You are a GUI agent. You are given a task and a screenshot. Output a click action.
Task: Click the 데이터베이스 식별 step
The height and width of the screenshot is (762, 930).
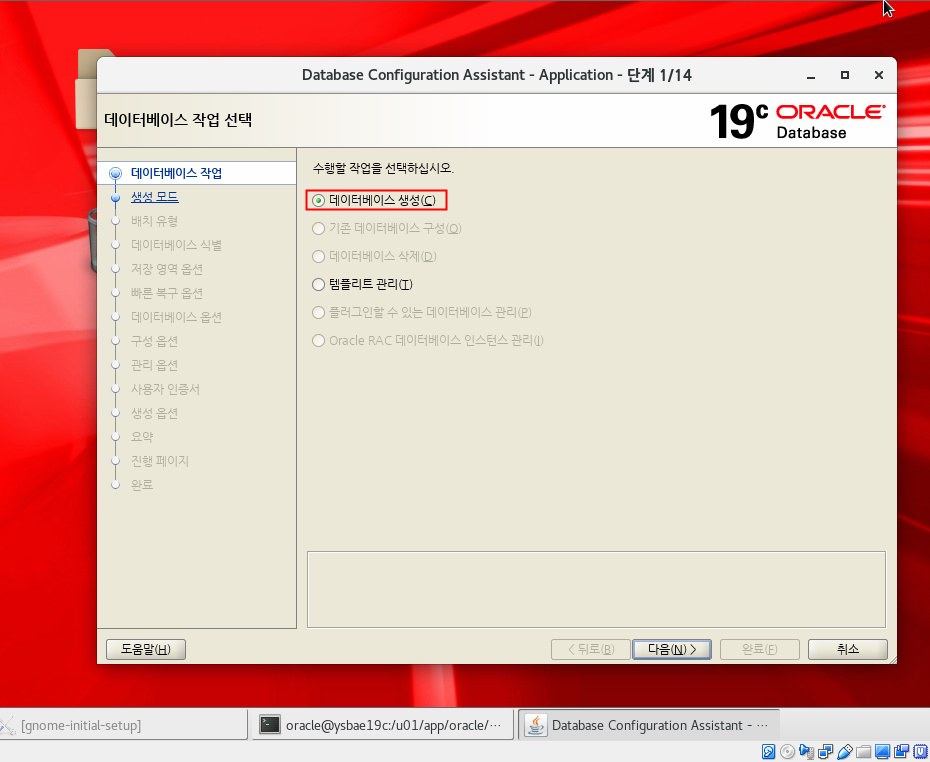[x=176, y=245]
